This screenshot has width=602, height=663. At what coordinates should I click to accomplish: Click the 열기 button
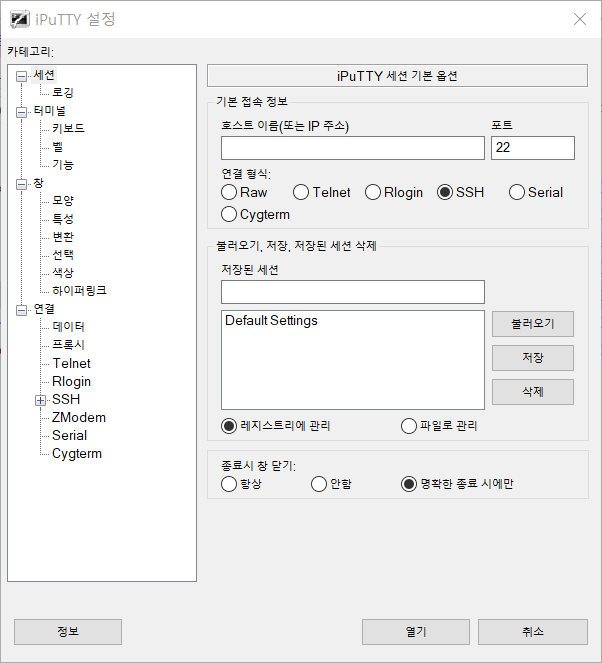416,632
